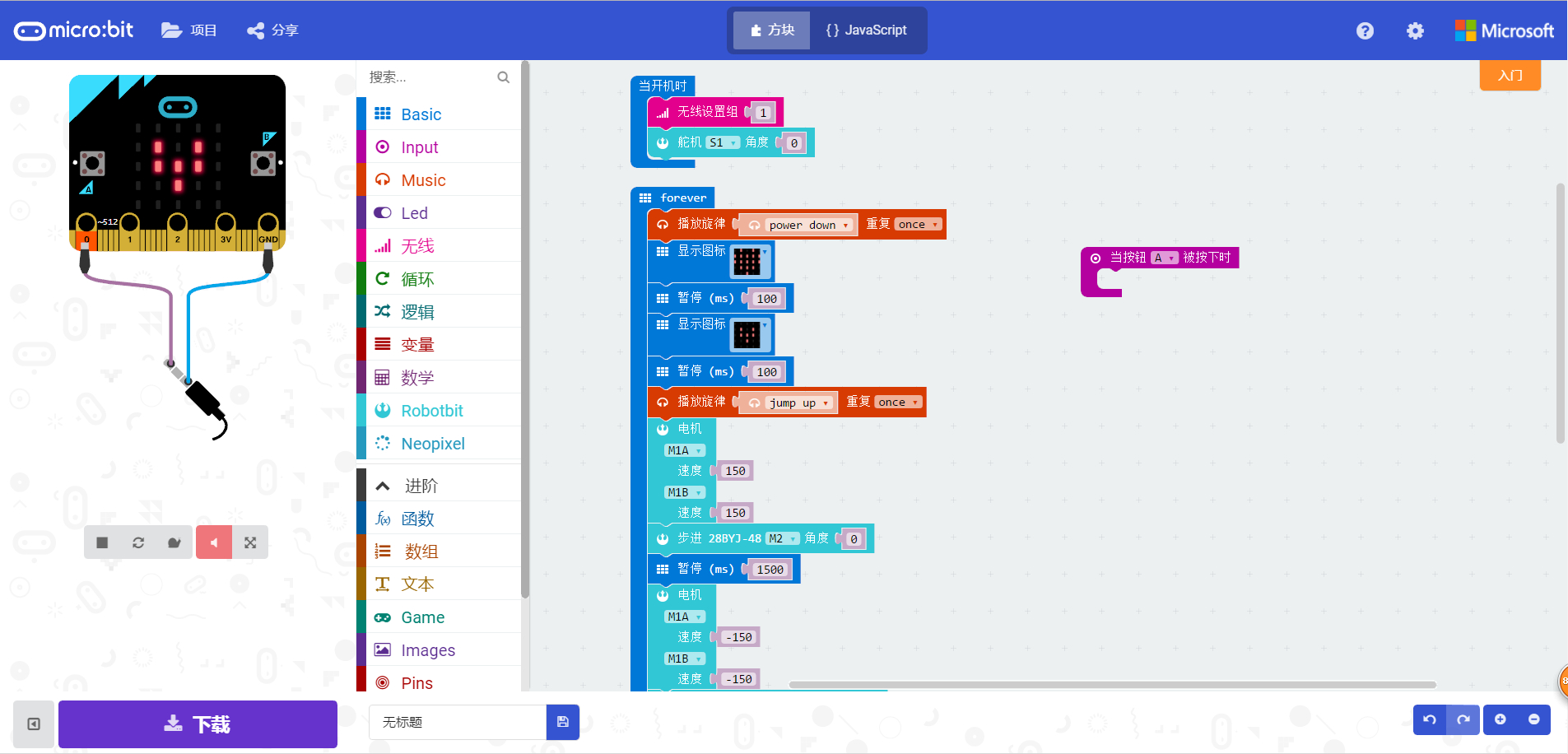Edit the 1500 ms pause value
The image size is (1568, 754).
click(x=770, y=570)
